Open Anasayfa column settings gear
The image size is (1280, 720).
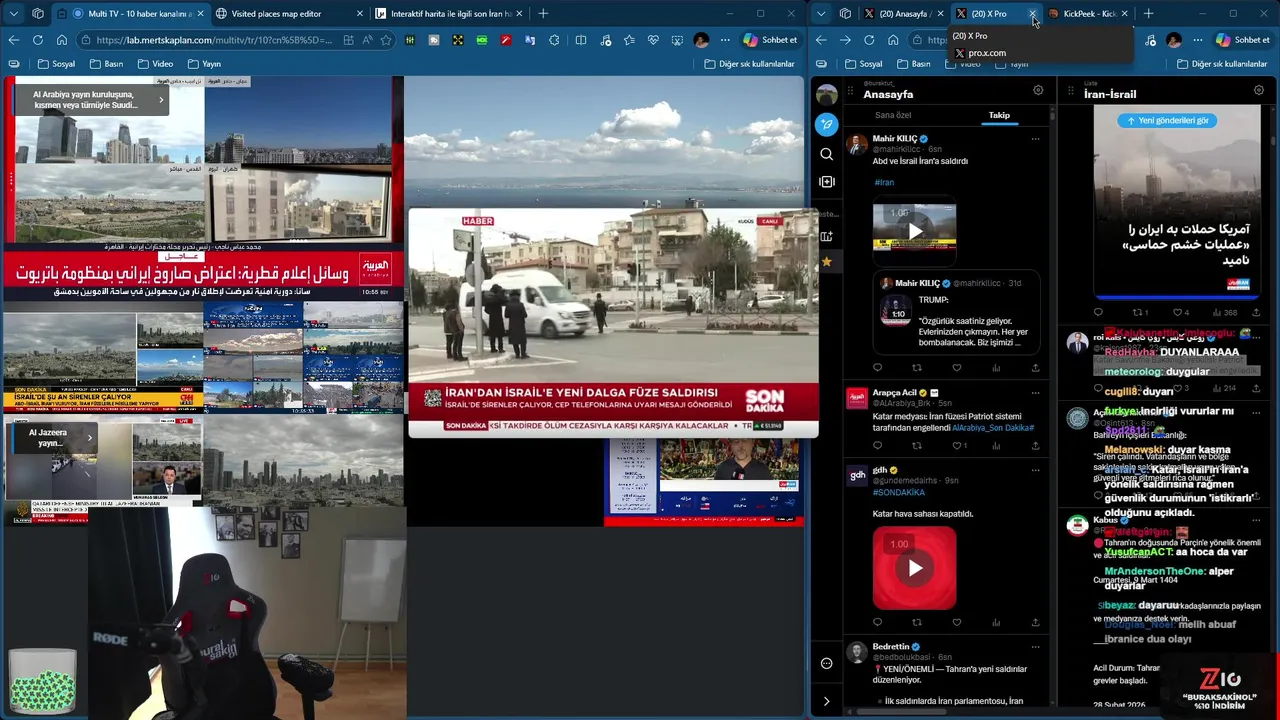pyautogui.click(x=1038, y=90)
